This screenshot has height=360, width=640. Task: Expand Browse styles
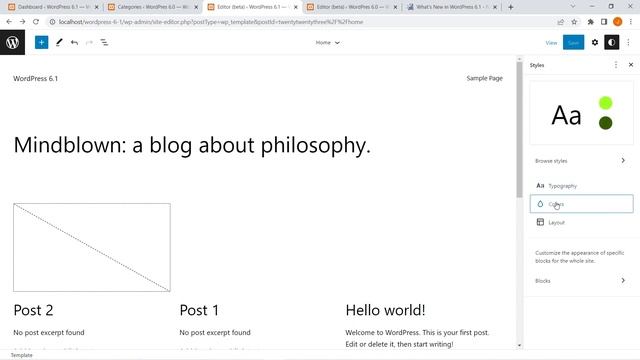(x=581, y=161)
